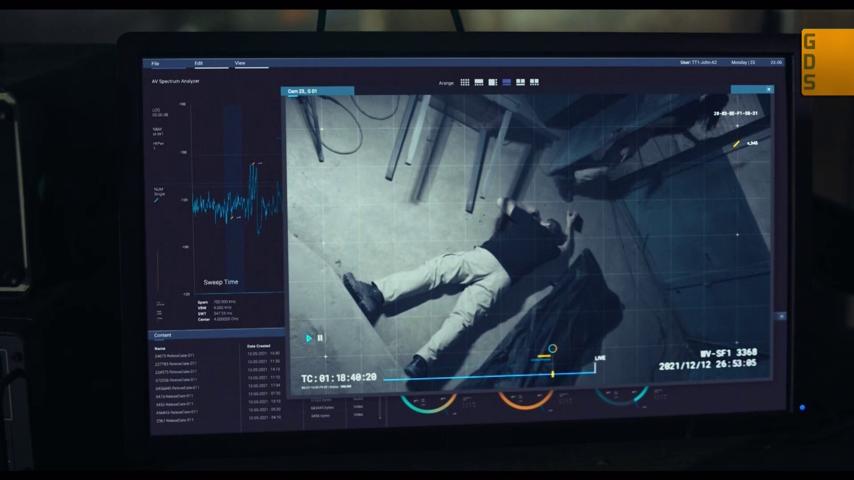The width and height of the screenshot is (854, 480).
Task: Choose the last Arrange layout icon
Action: (x=534, y=82)
